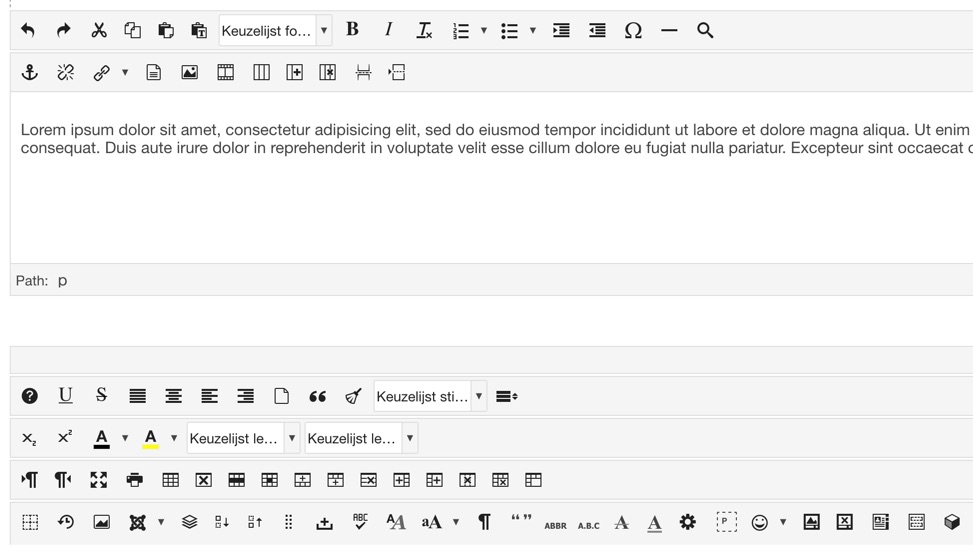Viewport: 973px width, 554px height.
Task: Click new document blank page icon
Action: [281, 396]
